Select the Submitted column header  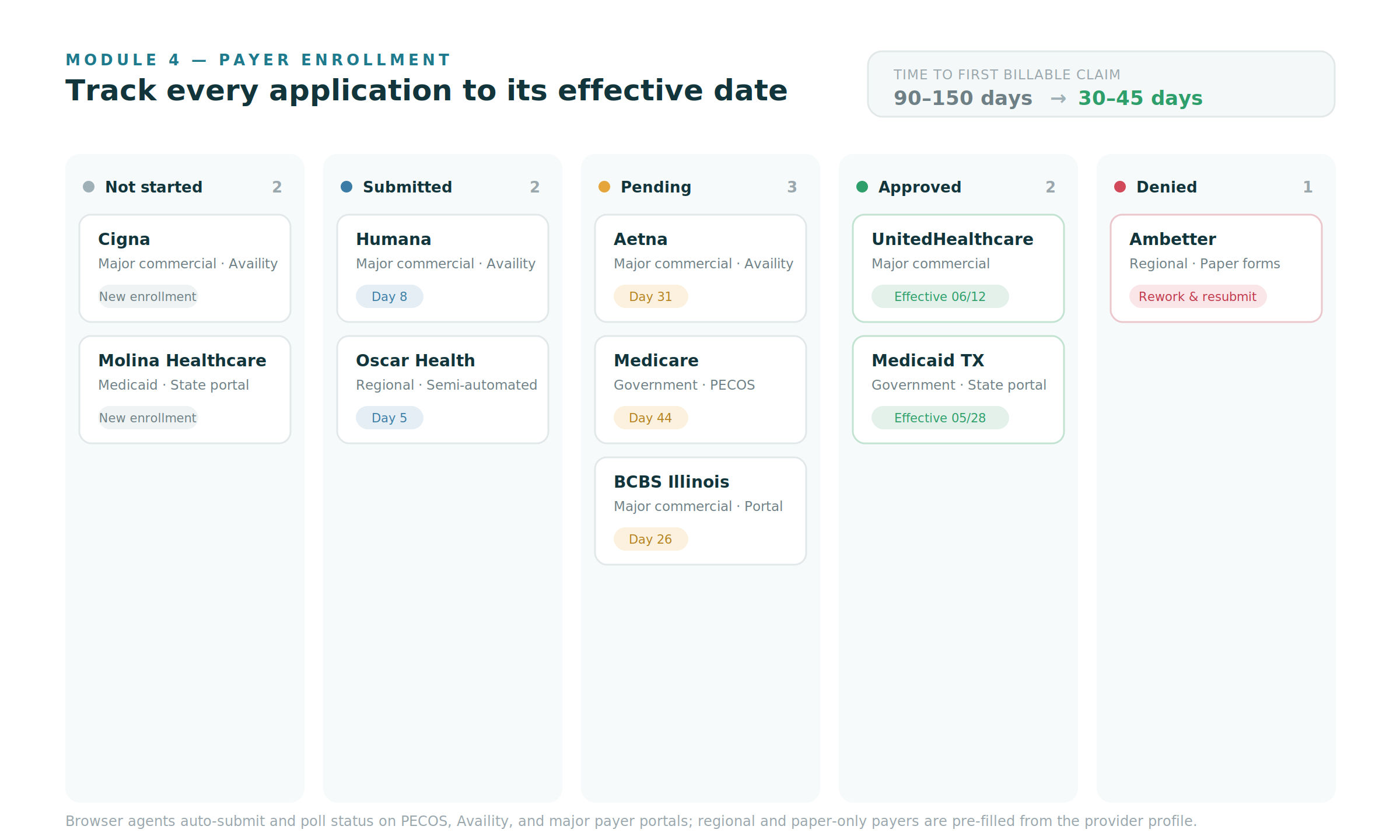point(407,187)
